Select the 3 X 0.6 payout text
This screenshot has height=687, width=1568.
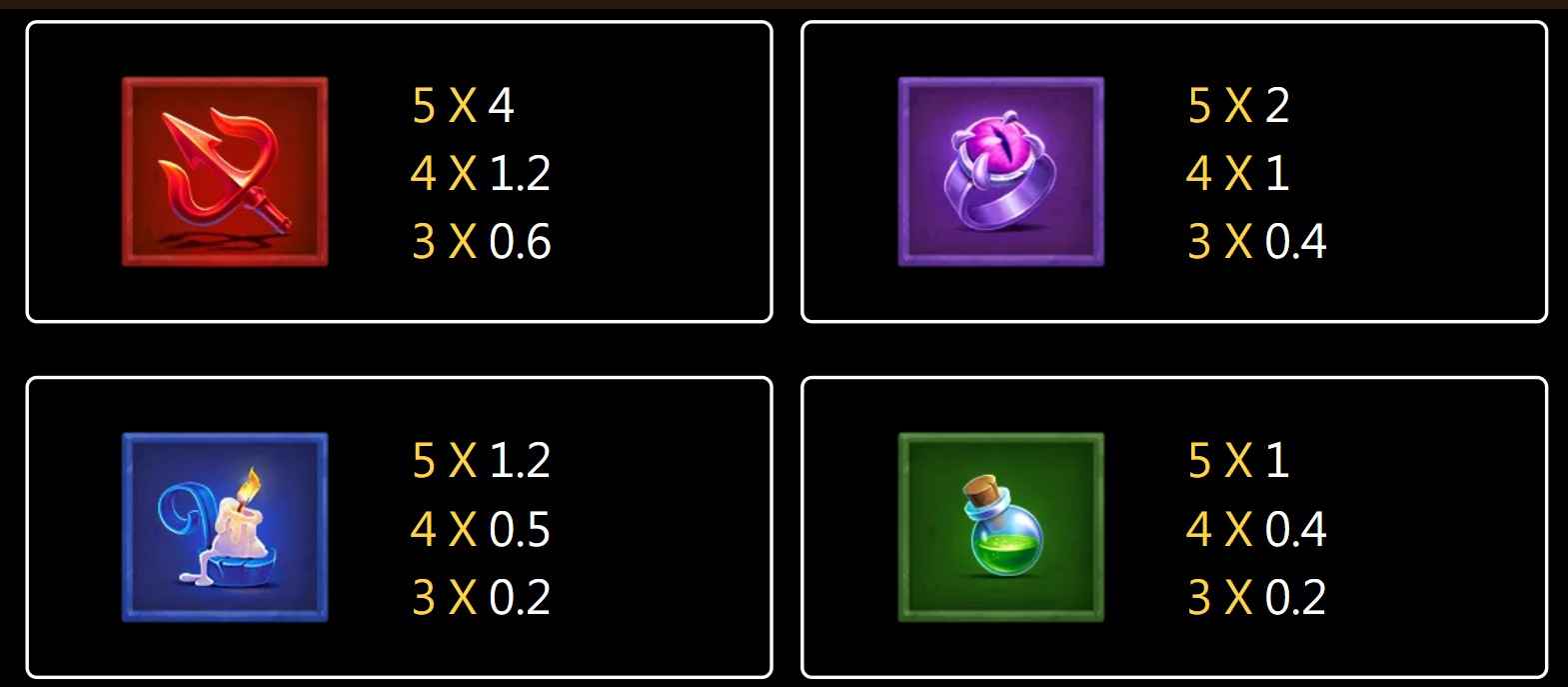pos(481,241)
